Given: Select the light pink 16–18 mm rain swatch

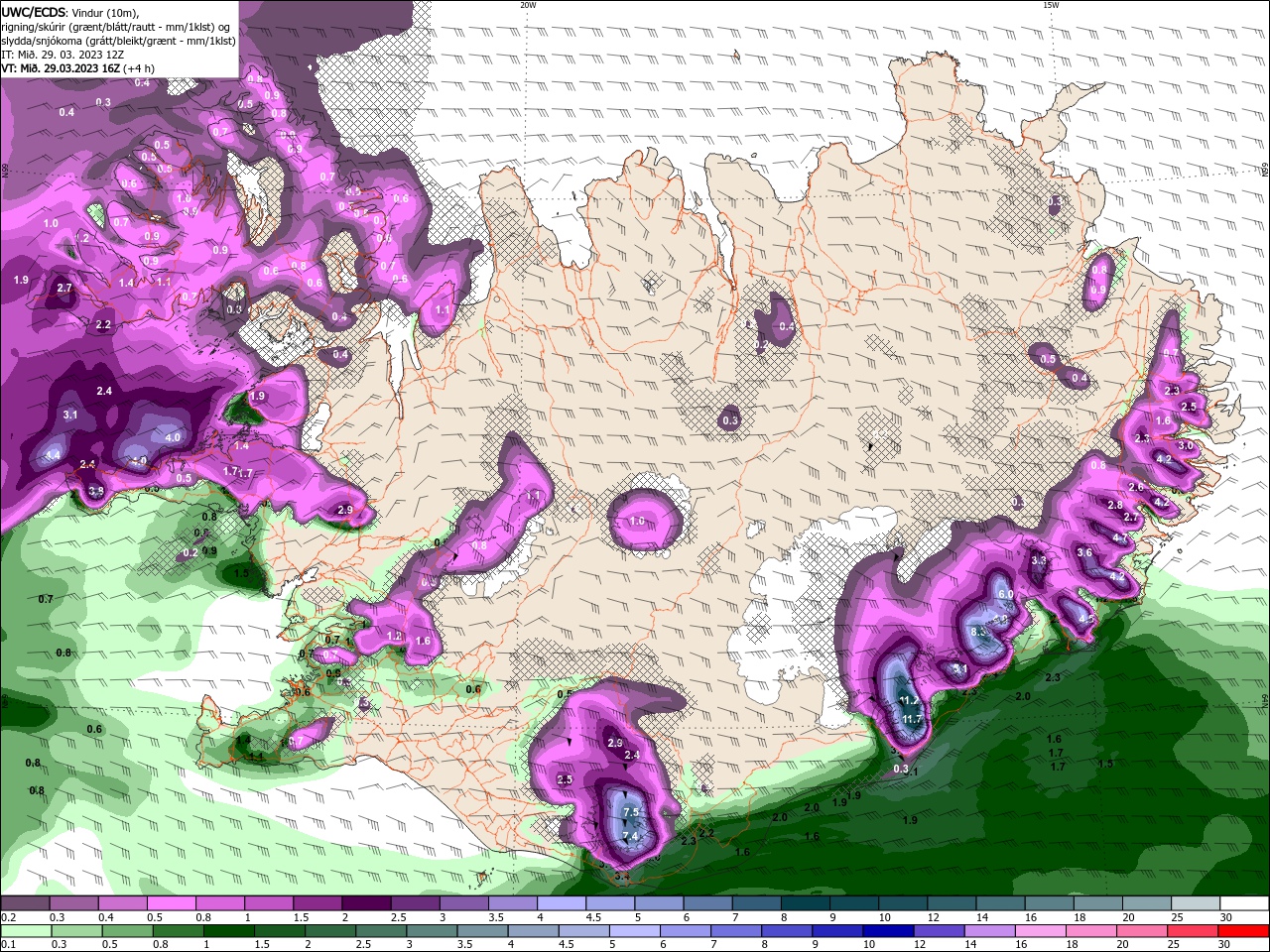Looking at the screenshot, I should pos(1039,931).
